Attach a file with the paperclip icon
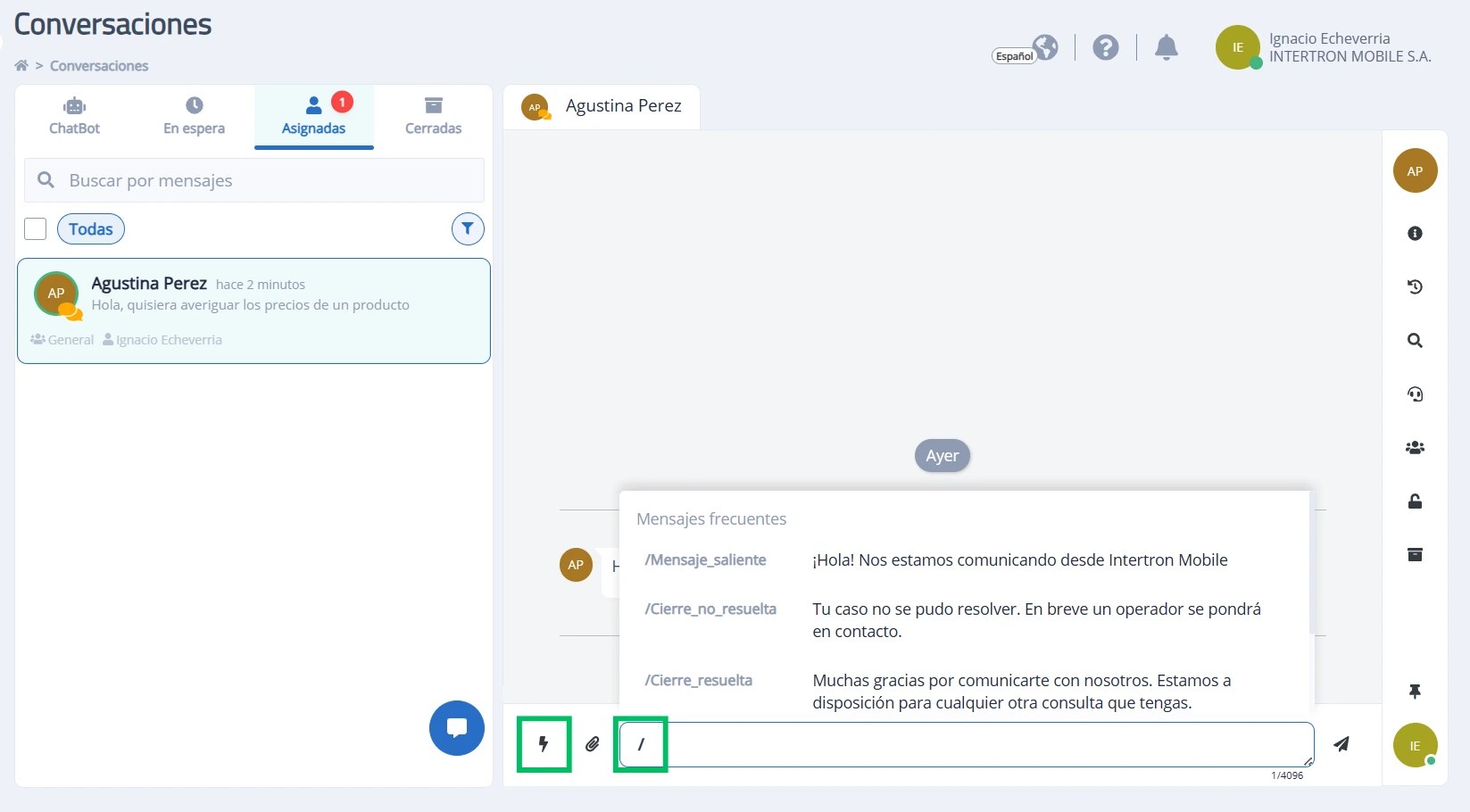 [x=593, y=744]
